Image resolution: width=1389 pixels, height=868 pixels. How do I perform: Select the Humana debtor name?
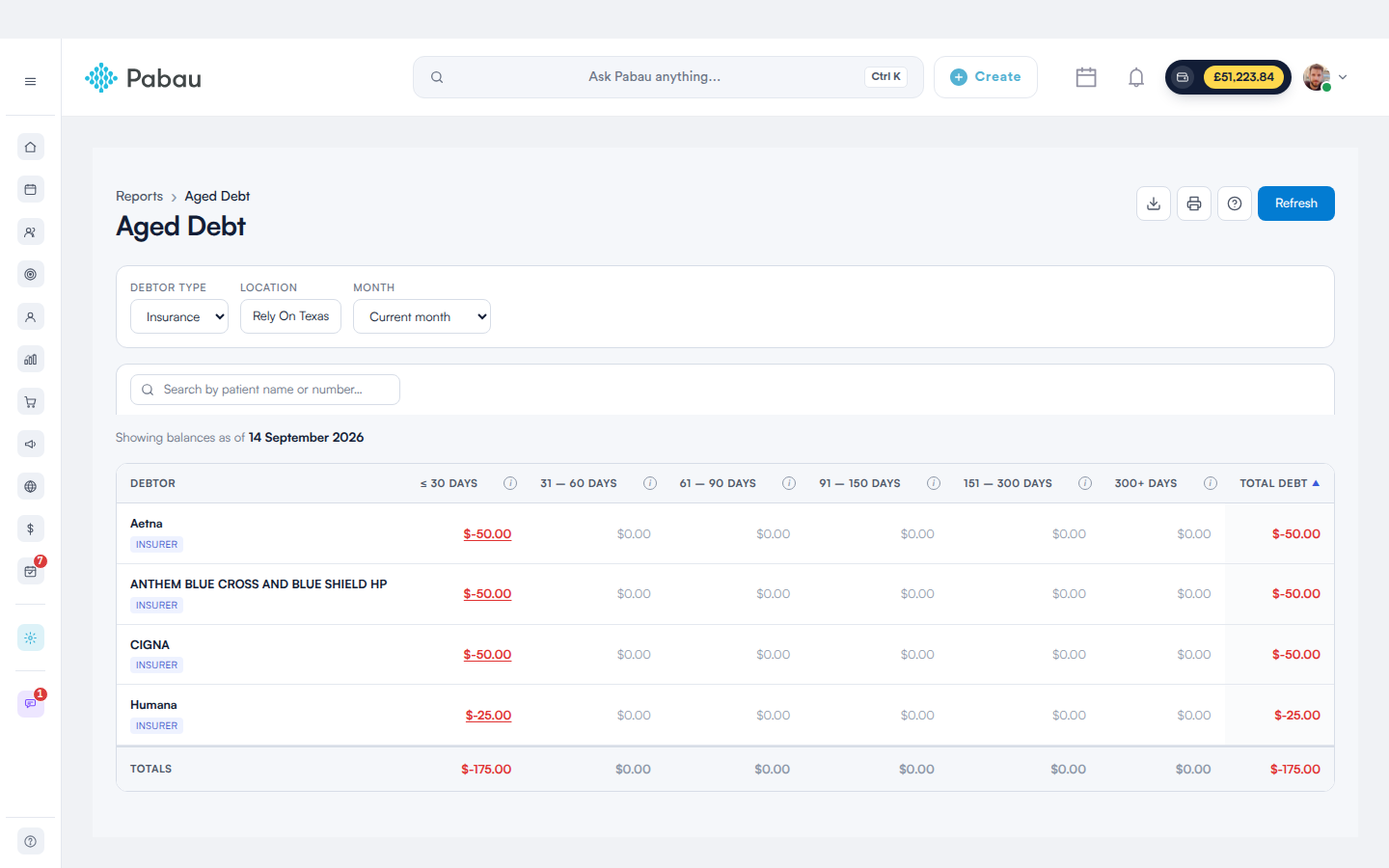click(x=153, y=705)
